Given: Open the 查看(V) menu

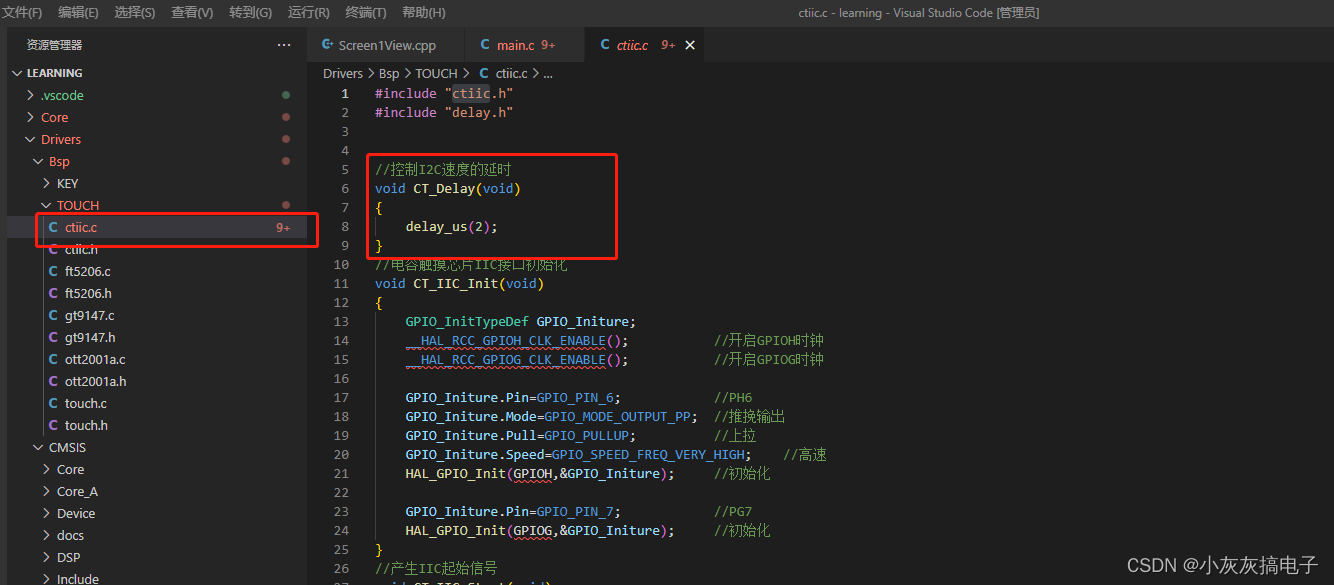Looking at the screenshot, I should 192,13.
